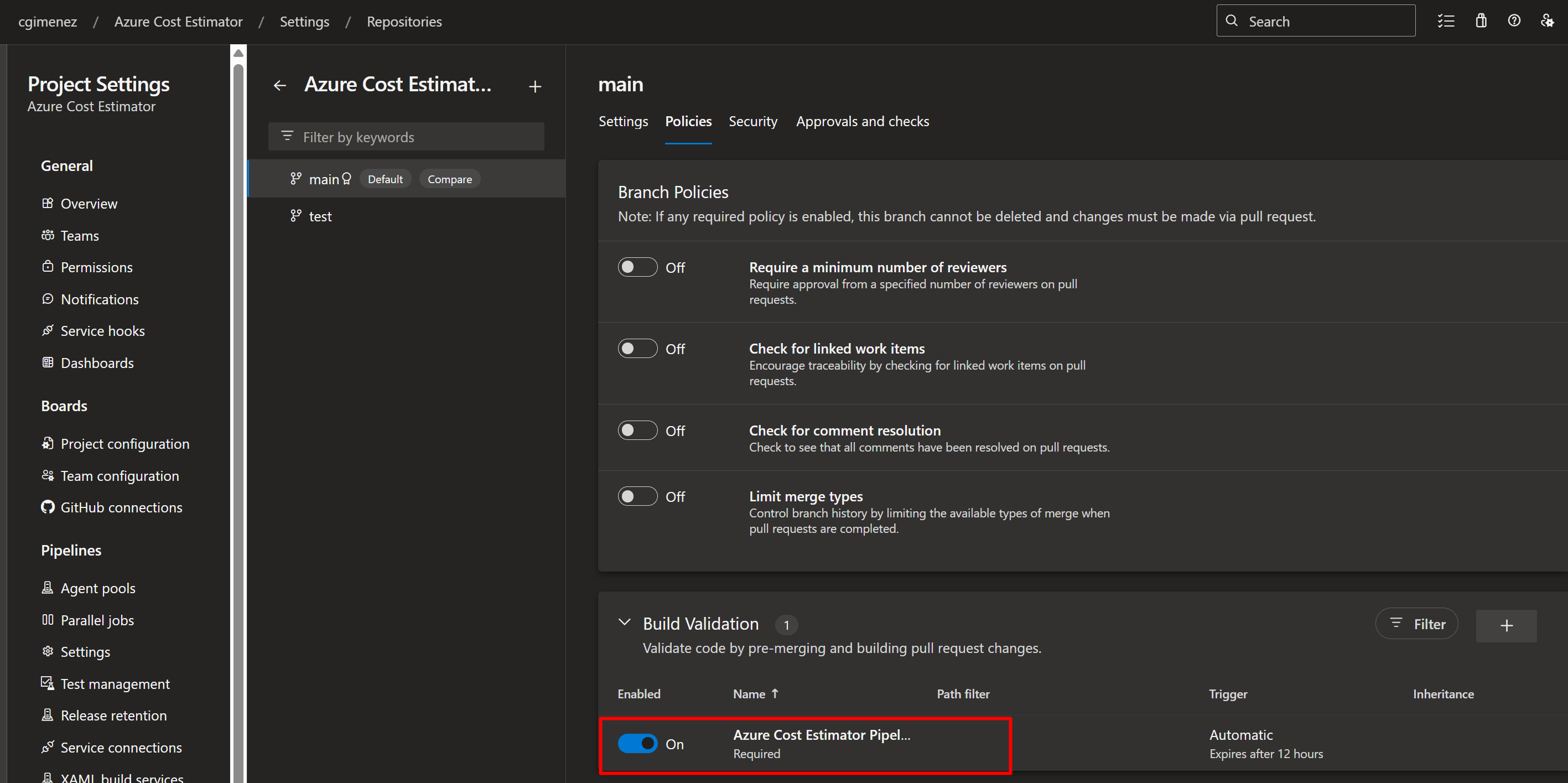The image size is (1568, 783).
Task: Open Settings breadcrumb link
Action: (304, 22)
